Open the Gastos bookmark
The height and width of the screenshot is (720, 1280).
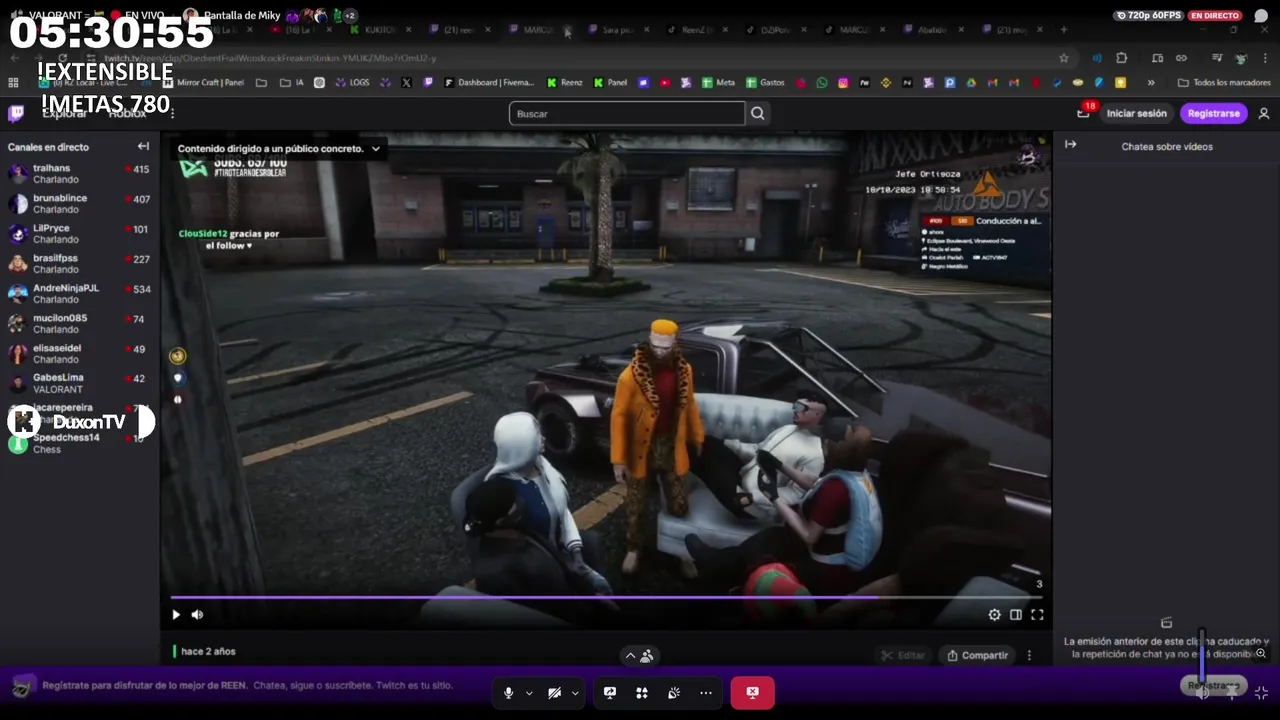(x=764, y=82)
